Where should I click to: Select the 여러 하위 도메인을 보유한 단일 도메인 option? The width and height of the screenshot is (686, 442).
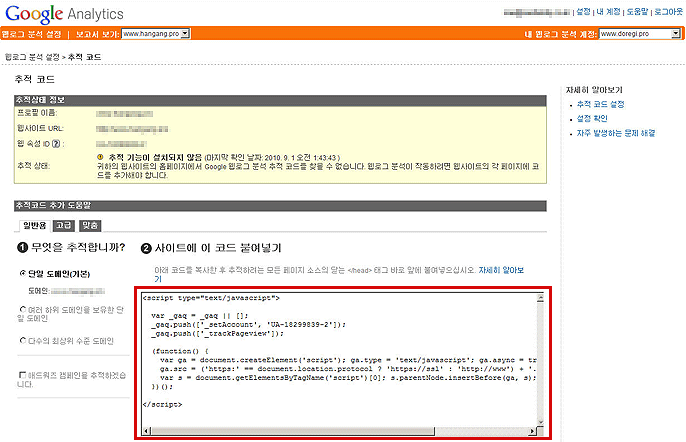click(x=23, y=309)
